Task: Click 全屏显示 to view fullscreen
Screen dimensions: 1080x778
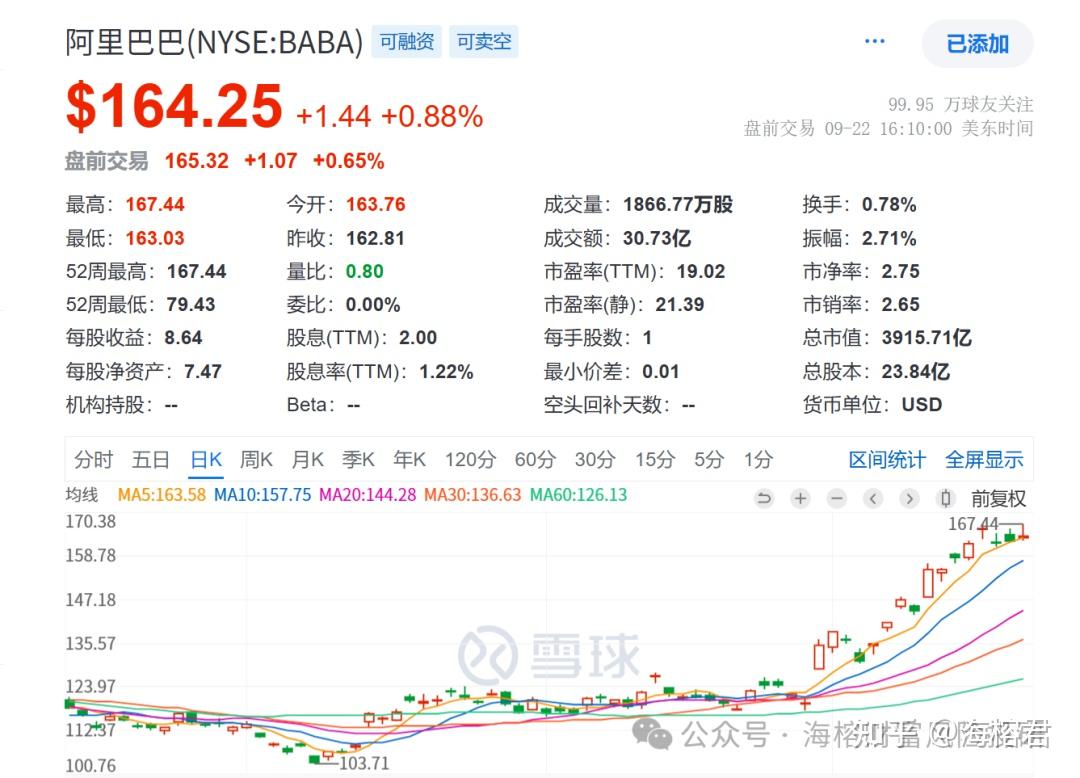Action: [x=983, y=459]
